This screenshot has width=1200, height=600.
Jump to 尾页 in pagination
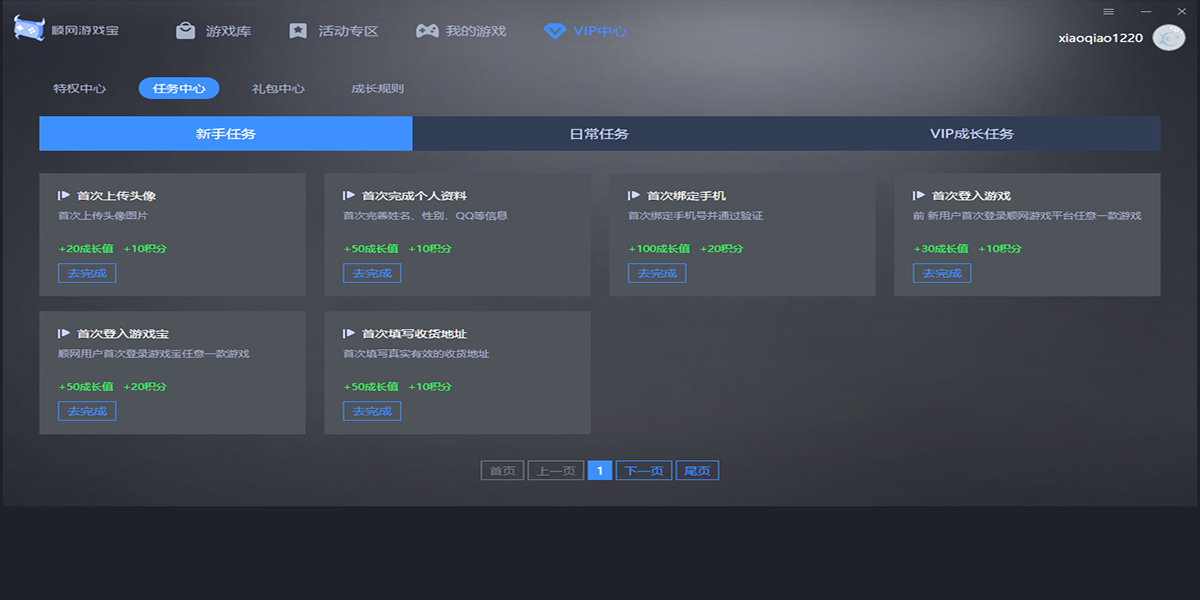pos(697,471)
